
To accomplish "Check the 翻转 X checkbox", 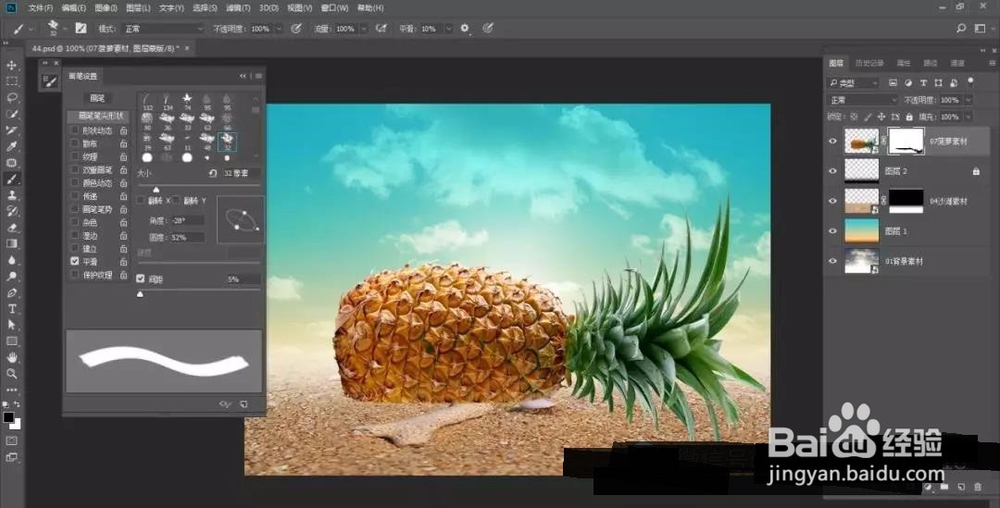I will point(141,200).
